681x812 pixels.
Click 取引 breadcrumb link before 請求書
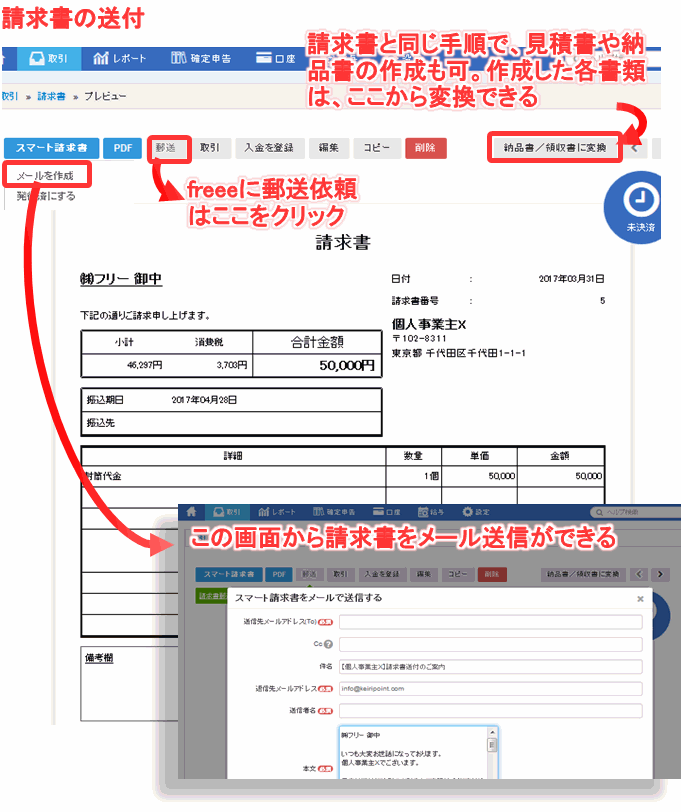point(9,96)
